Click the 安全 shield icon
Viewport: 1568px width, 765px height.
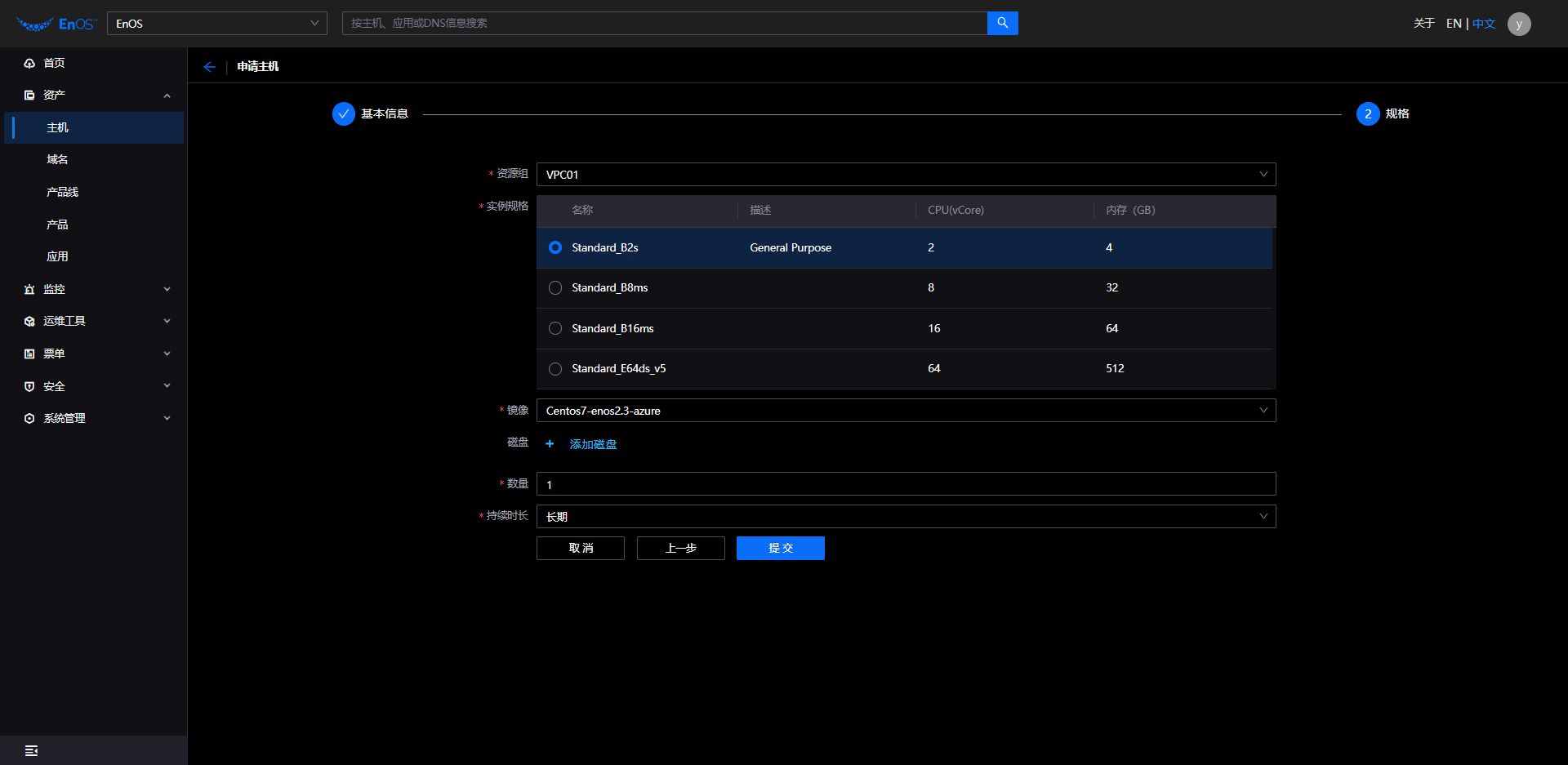(29, 386)
